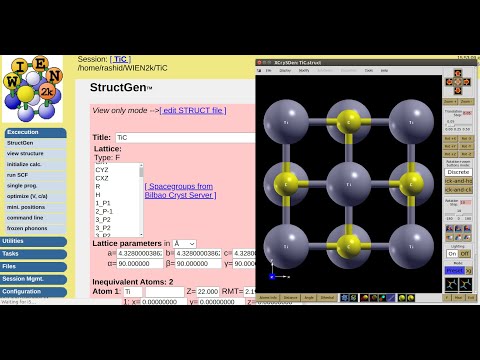Open the lattice units dropdown
Viewport: 480px width, 360px height.
tap(184, 244)
